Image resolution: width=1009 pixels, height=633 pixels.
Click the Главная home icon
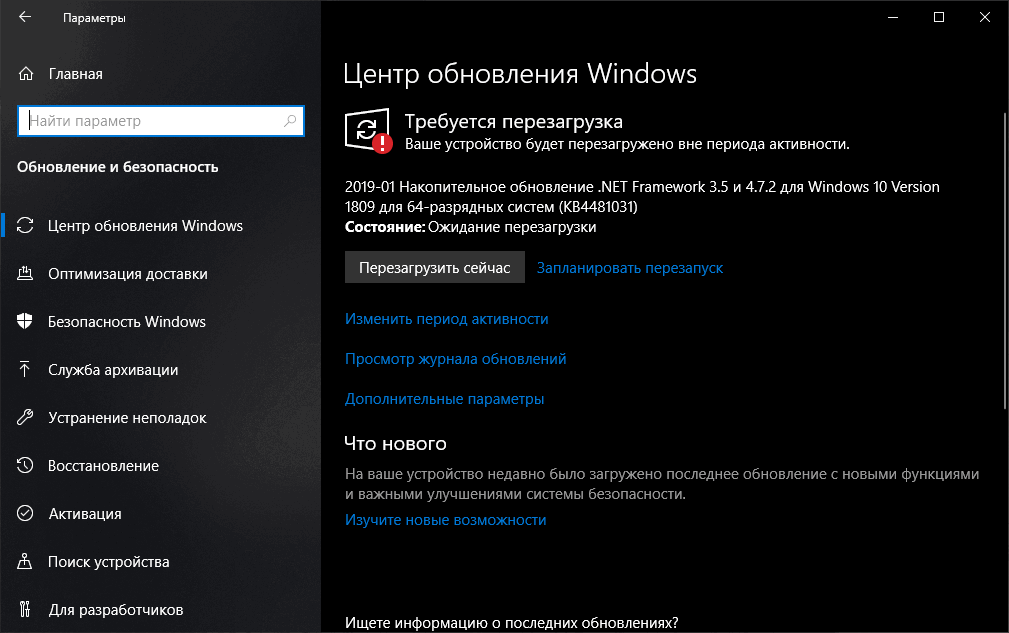[27, 73]
